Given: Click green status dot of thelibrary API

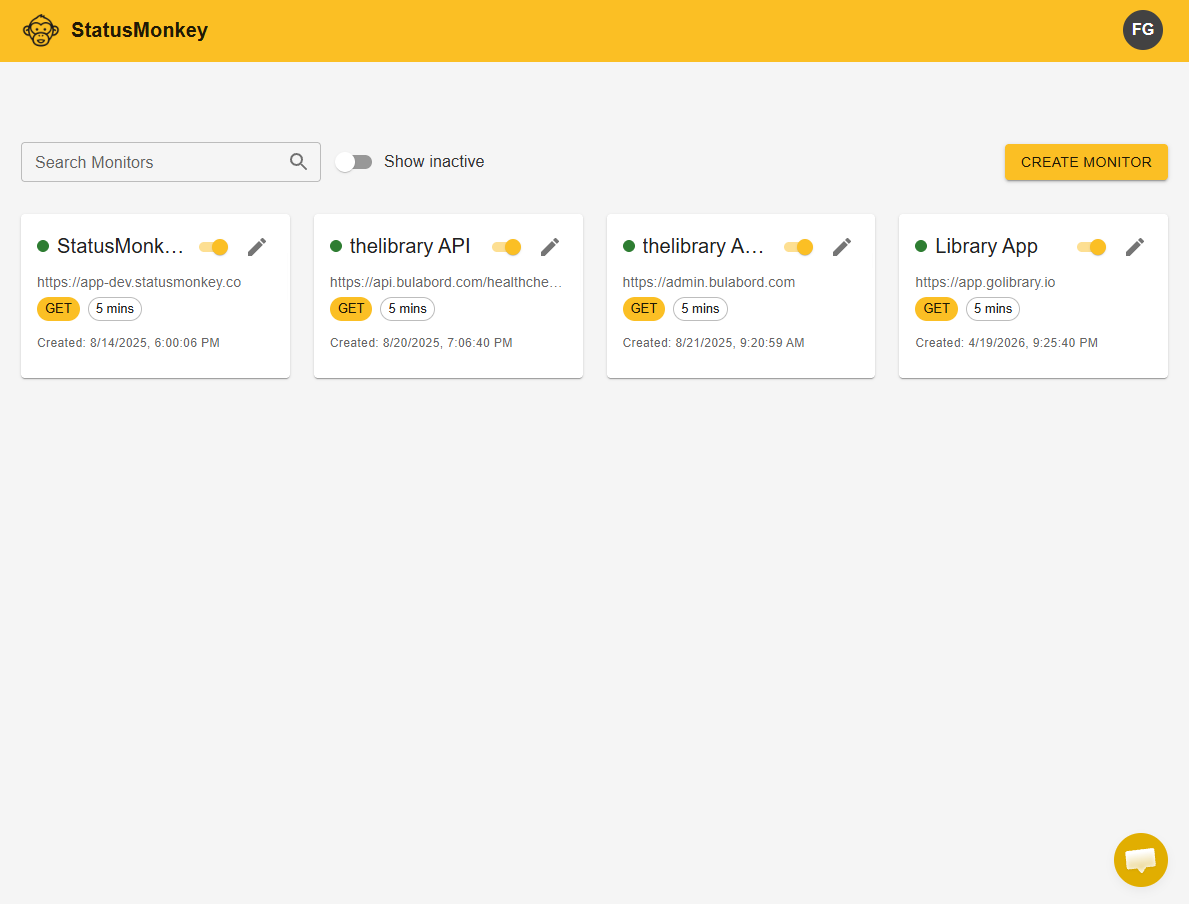Looking at the screenshot, I should pos(336,246).
